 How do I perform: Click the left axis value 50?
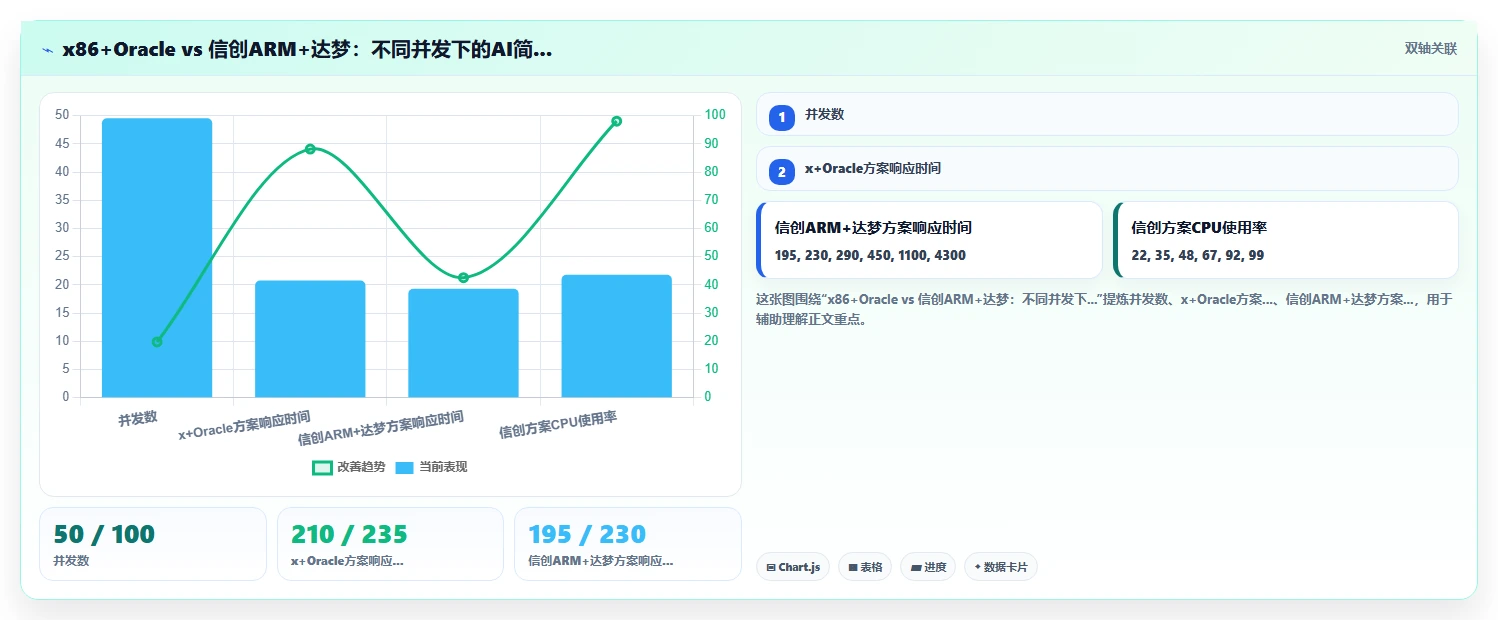click(x=62, y=115)
